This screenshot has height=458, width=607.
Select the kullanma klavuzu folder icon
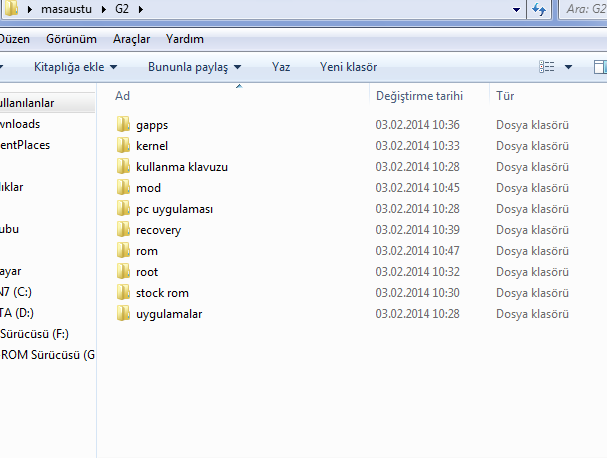pos(123,166)
